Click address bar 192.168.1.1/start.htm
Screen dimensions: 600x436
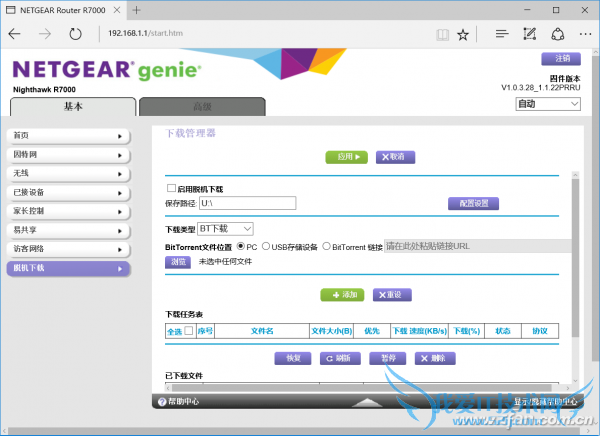click(x=145, y=33)
